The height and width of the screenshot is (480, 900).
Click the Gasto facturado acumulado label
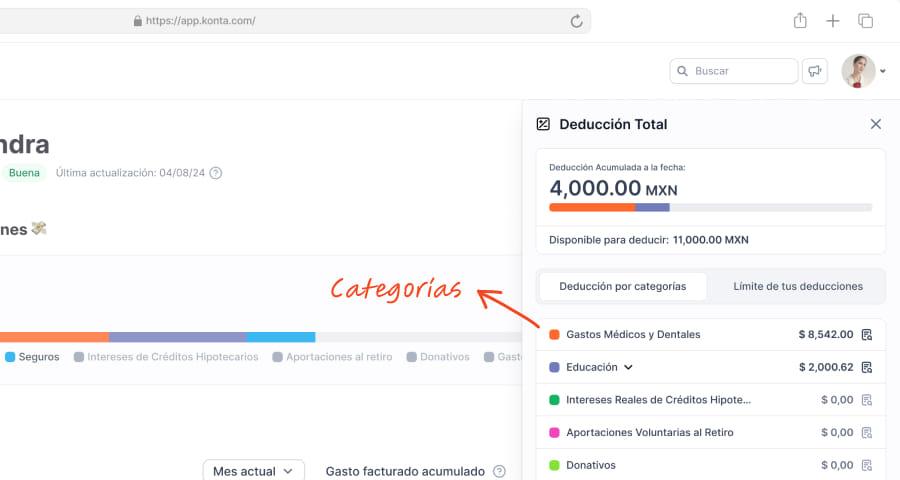(x=405, y=471)
